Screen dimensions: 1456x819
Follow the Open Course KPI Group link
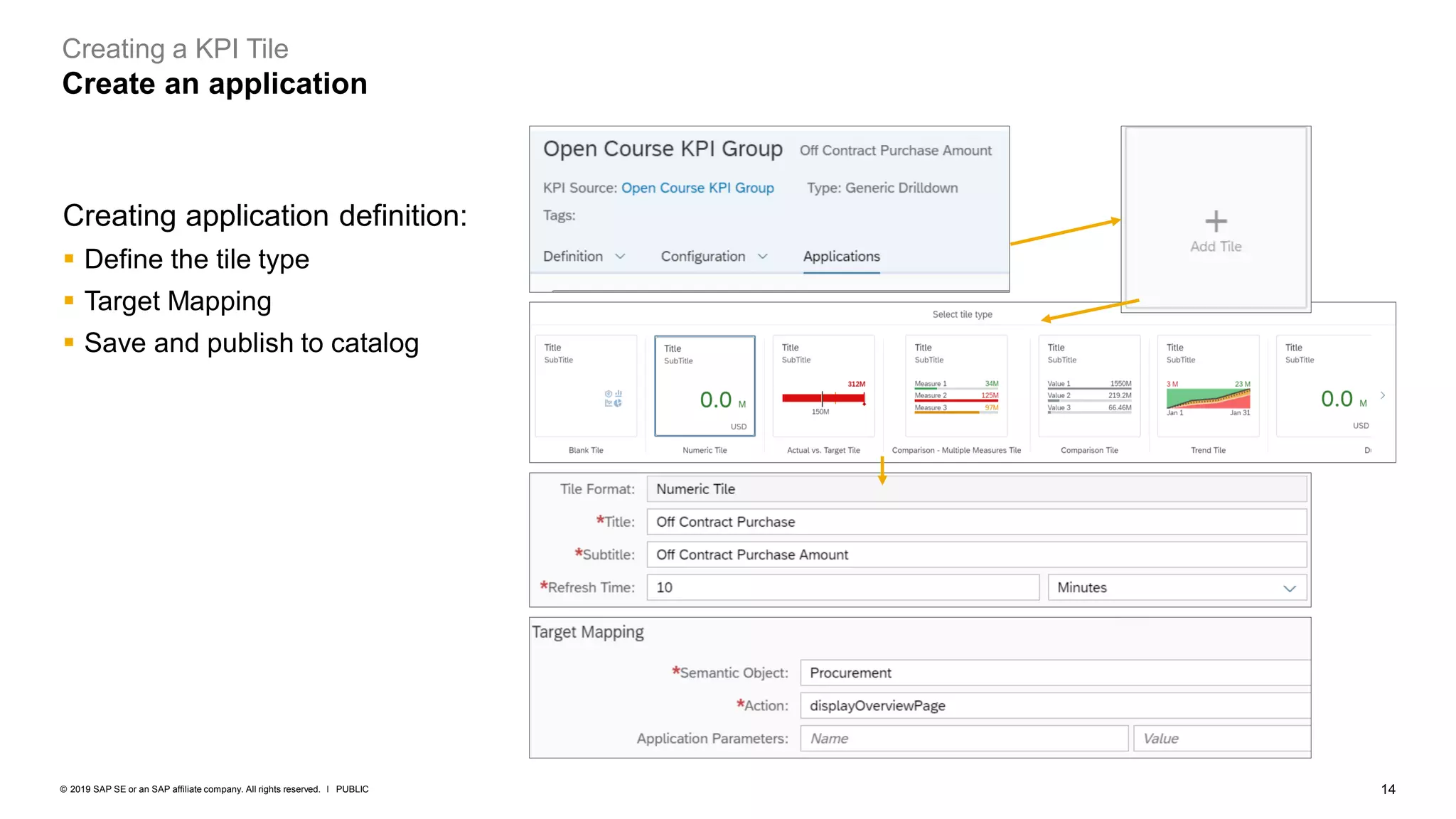pos(697,188)
